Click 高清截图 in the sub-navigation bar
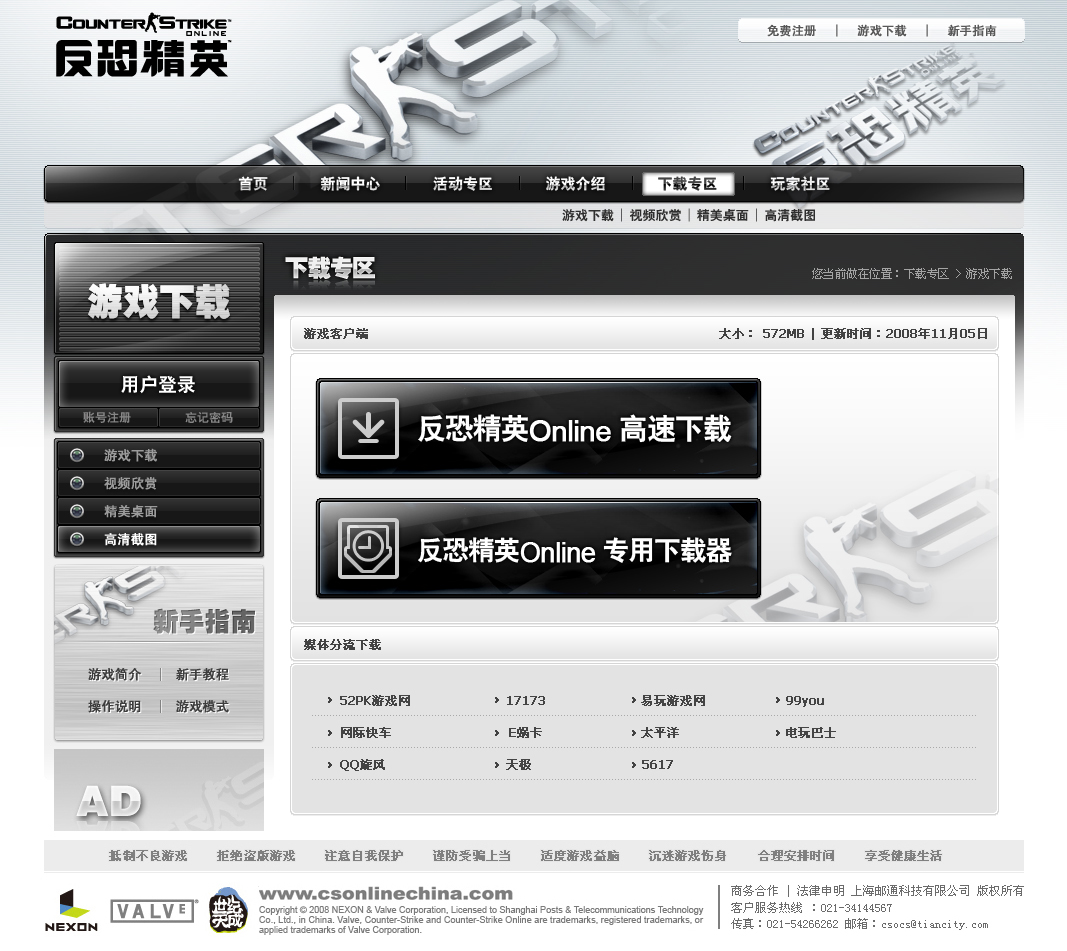 pyautogui.click(x=790, y=216)
